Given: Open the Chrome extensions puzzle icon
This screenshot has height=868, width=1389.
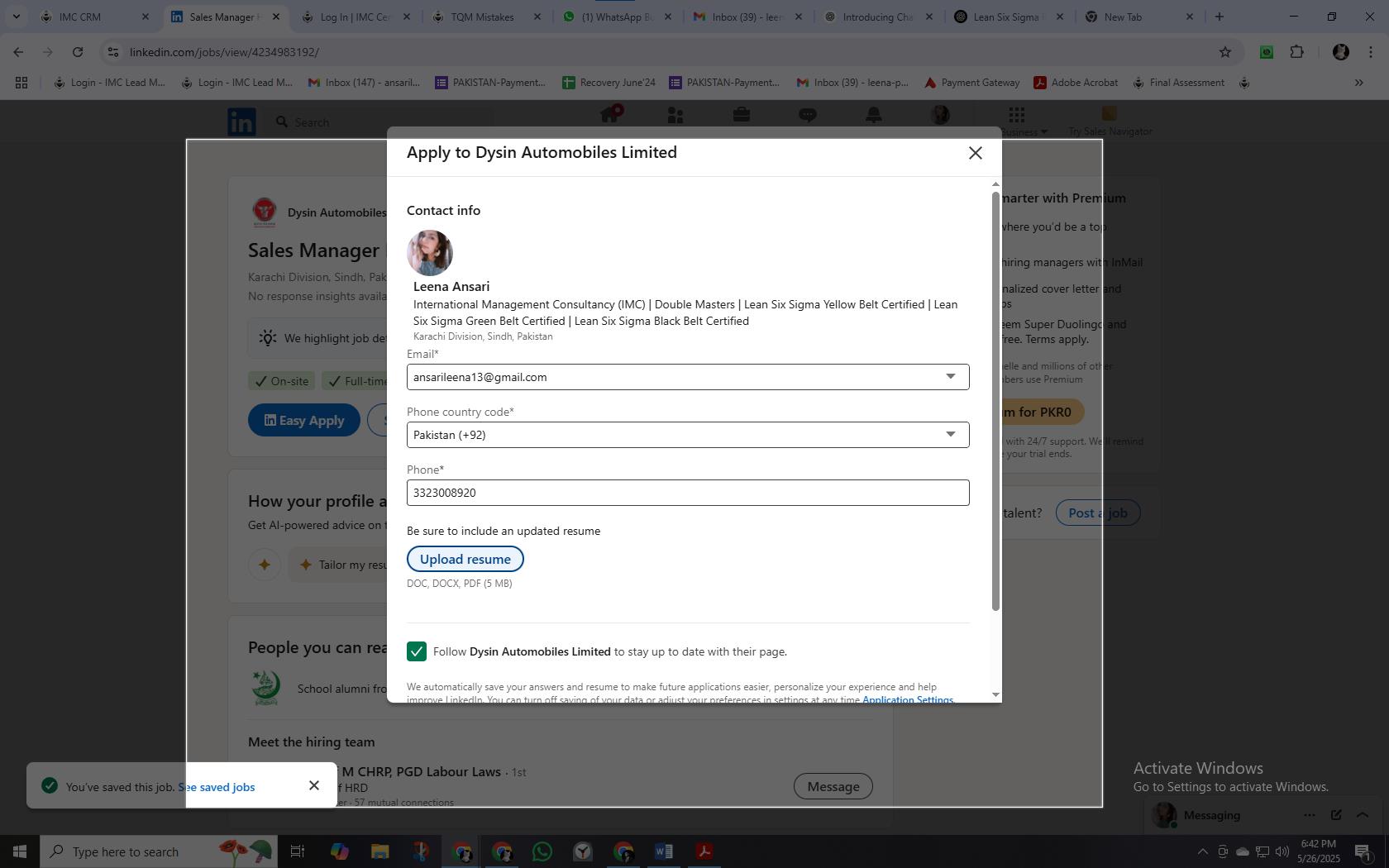Looking at the screenshot, I should (x=1296, y=52).
